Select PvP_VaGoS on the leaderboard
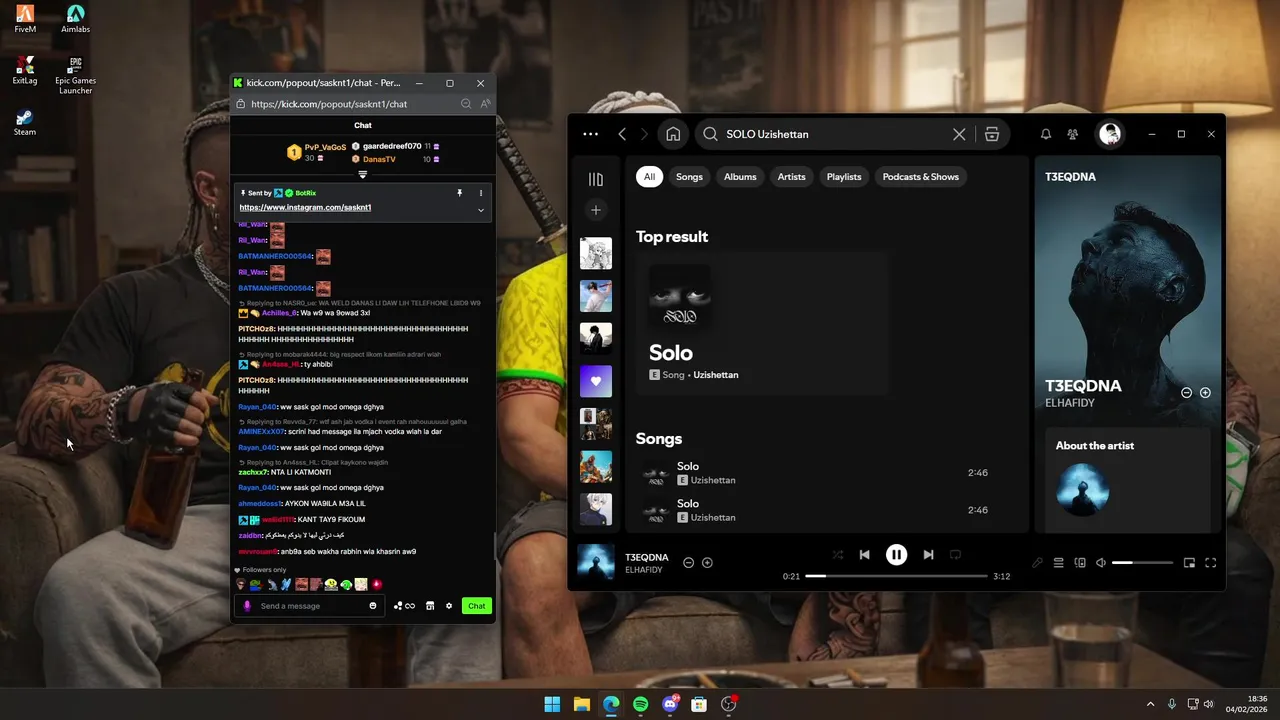Viewport: 1280px width, 720px height. click(x=325, y=147)
